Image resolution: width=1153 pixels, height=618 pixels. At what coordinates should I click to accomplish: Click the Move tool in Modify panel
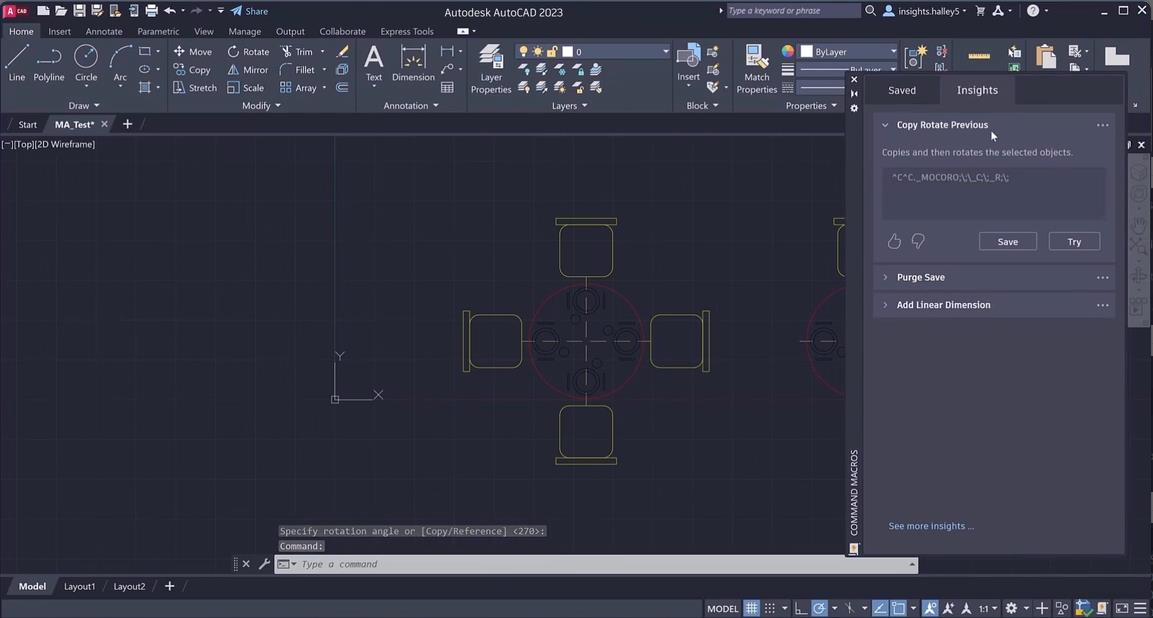tap(193, 52)
